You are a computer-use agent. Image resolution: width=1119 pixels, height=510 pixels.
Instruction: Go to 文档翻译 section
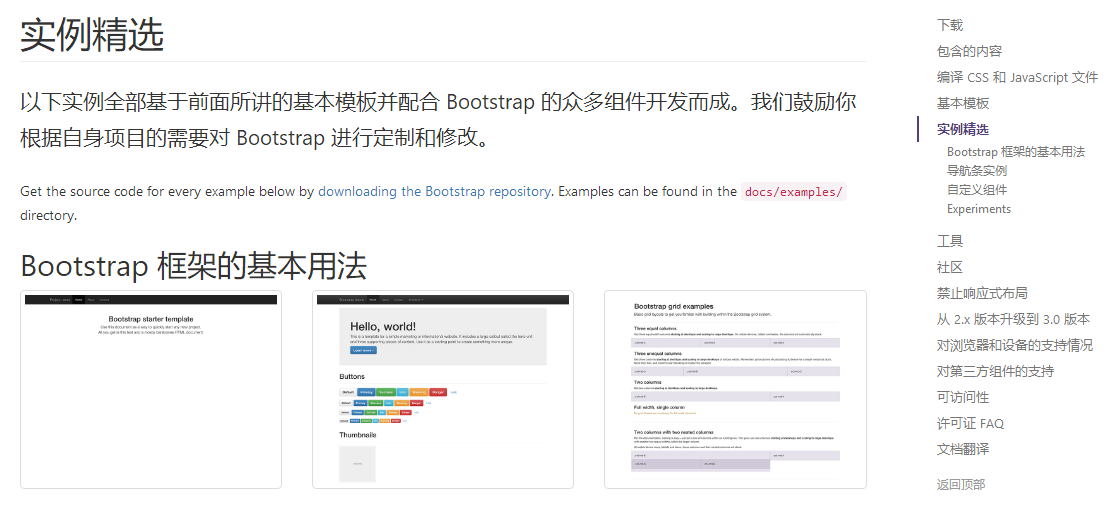963,449
